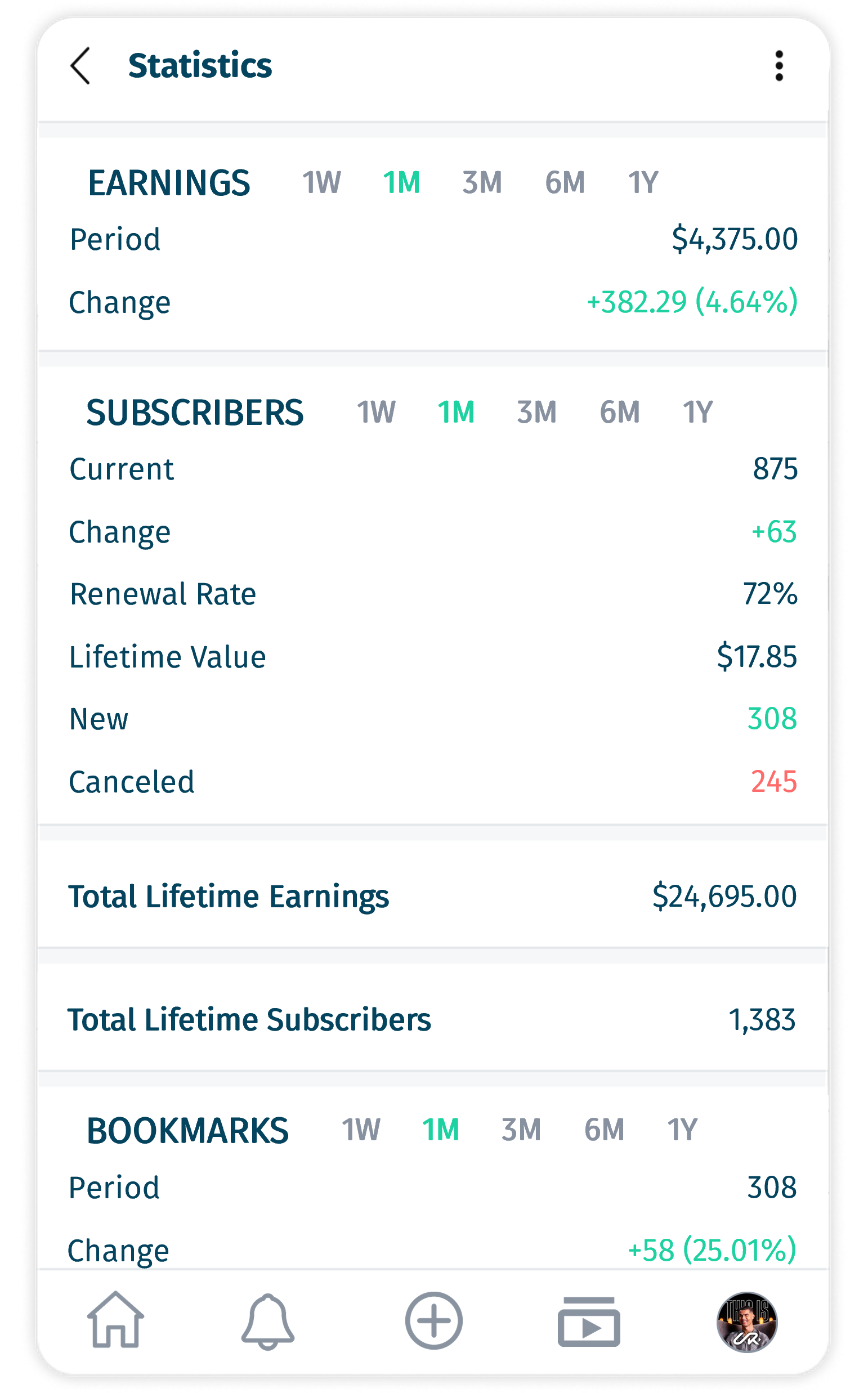
Task: Select 1W range for Bookmarks
Action: 360,1130
